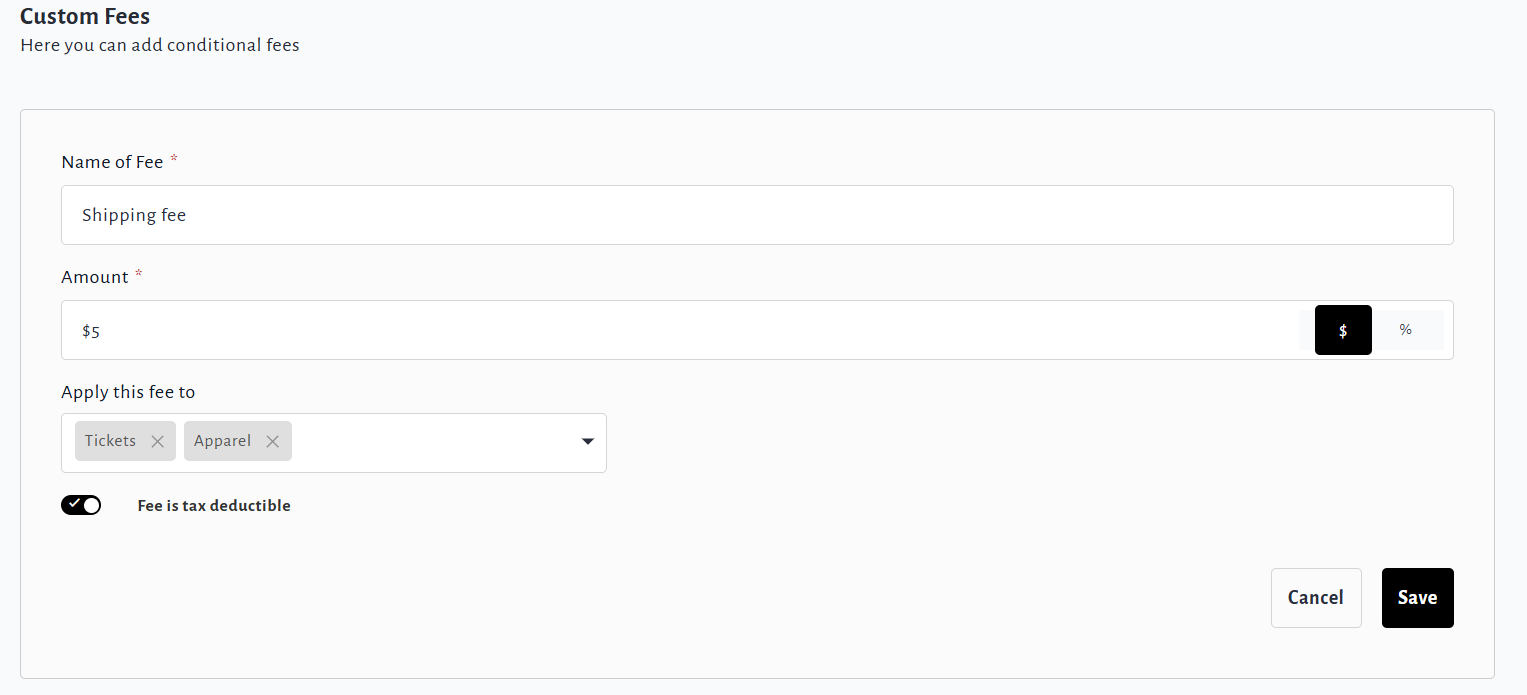The width and height of the screenshot is (1527, 695).
Task: Switch amount type to percent
Action: tap(1406, 330)
